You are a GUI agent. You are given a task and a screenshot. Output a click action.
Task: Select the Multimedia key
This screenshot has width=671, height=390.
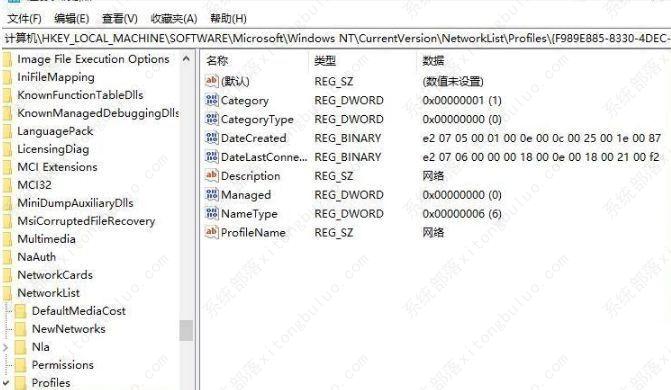(x=46, y=239)
